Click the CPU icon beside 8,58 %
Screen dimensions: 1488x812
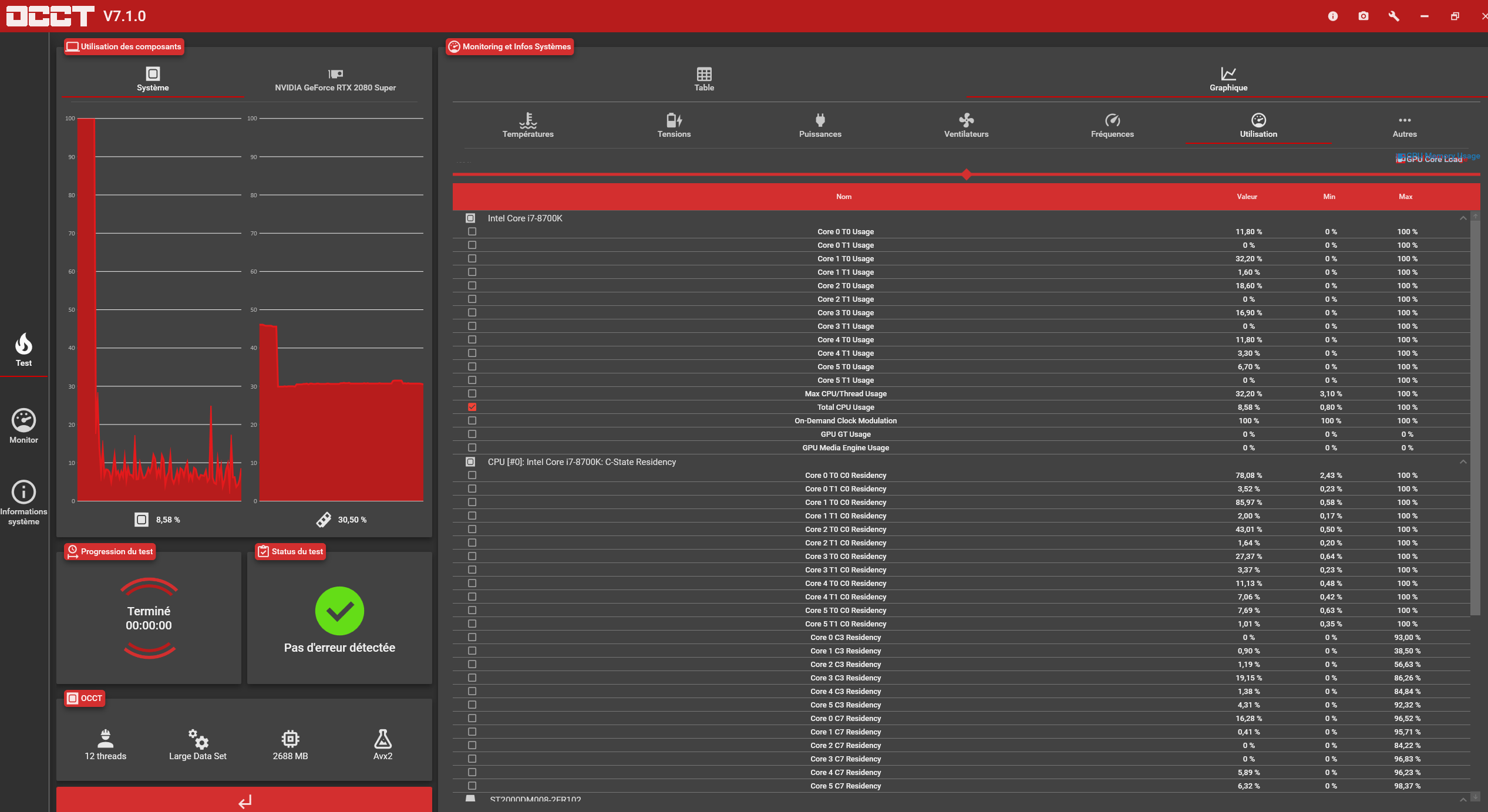(142, 520)
